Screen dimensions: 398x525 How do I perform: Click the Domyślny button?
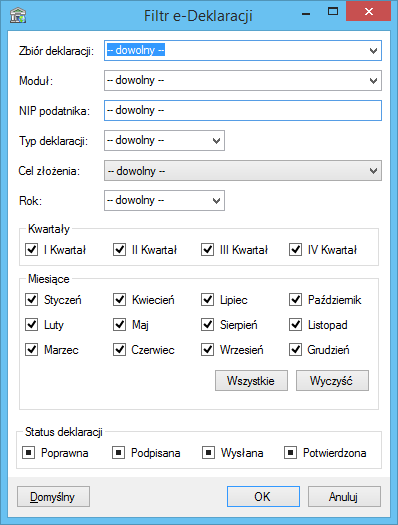54,497
